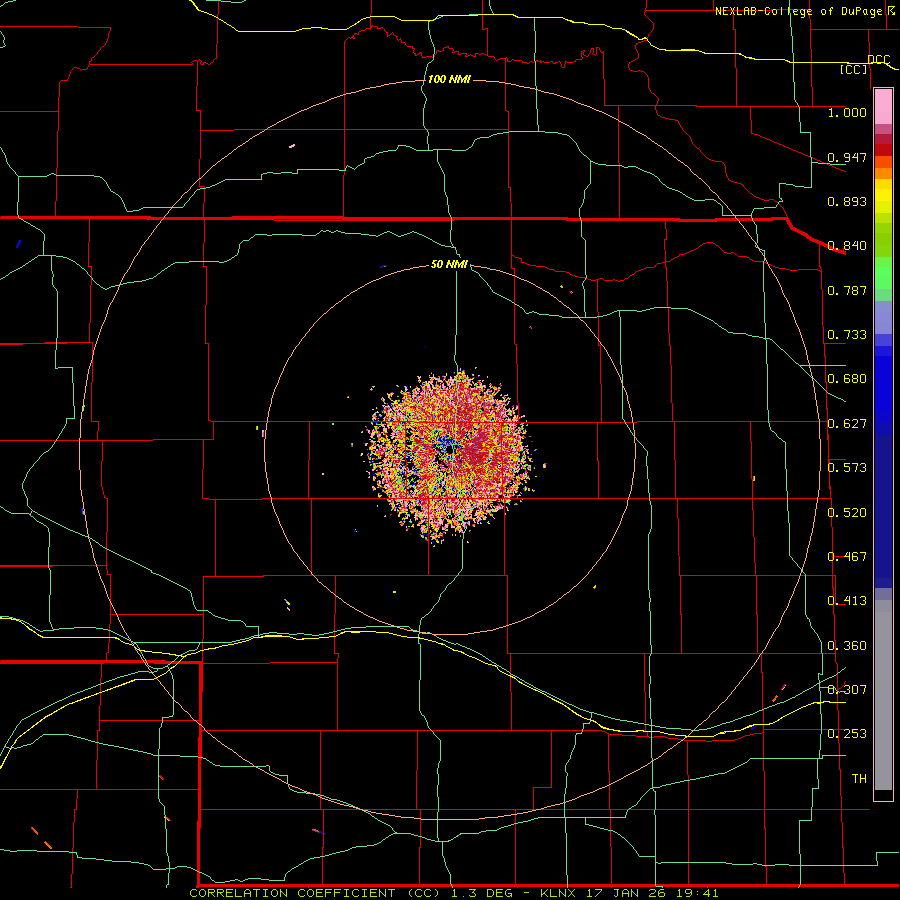Image resolution: width=900 pixels, height=900 pixels.
Task: Click the 0.947 scale value
Action: pos(847,157)
